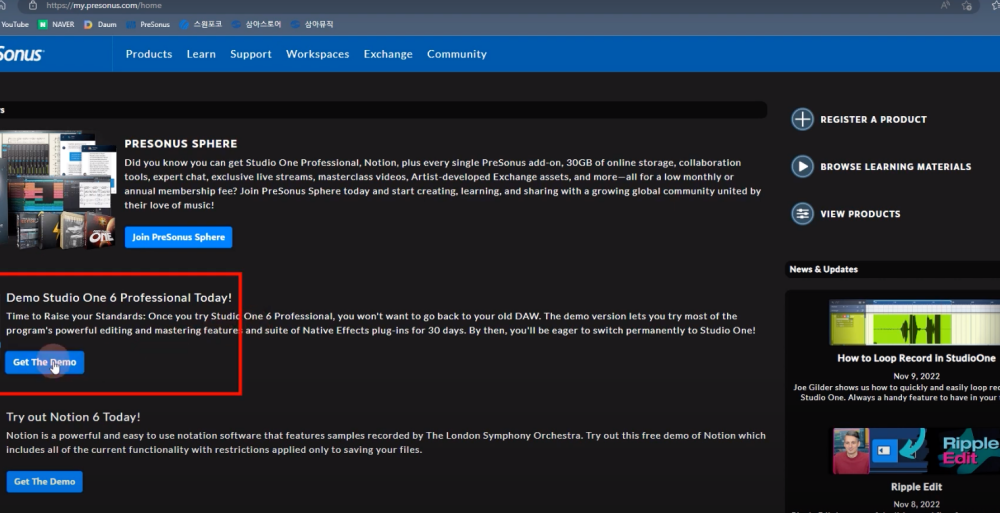
Task: Open the PreSonus bookmark
Action: pyautogui.click(x=148, y=24)
